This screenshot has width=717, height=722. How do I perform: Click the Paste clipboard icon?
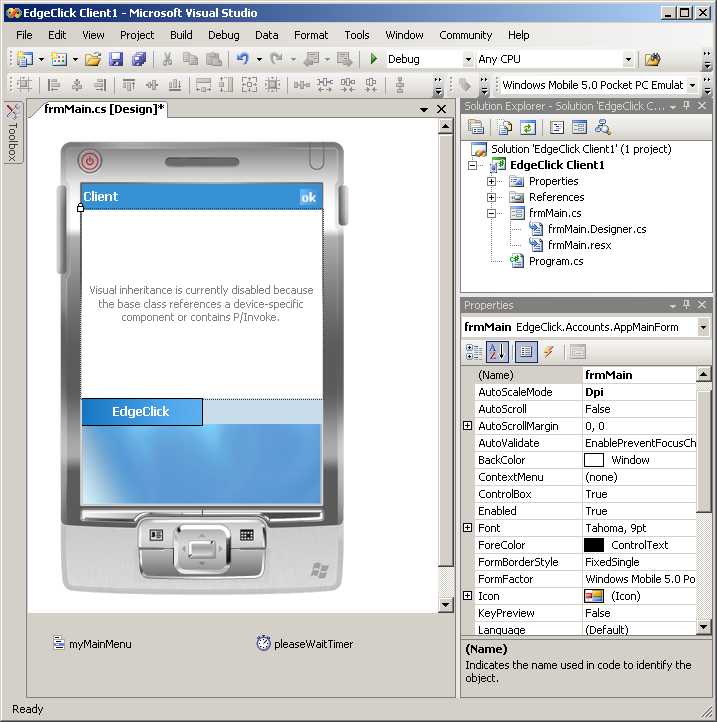click(x=214, y=59)
